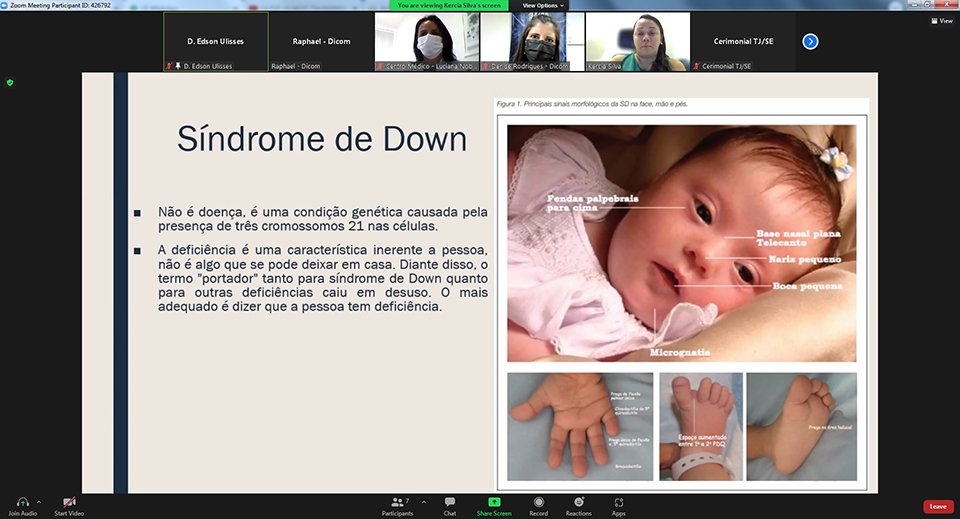
Task: Leave the meeting
Action: click(x=937, y=506)
